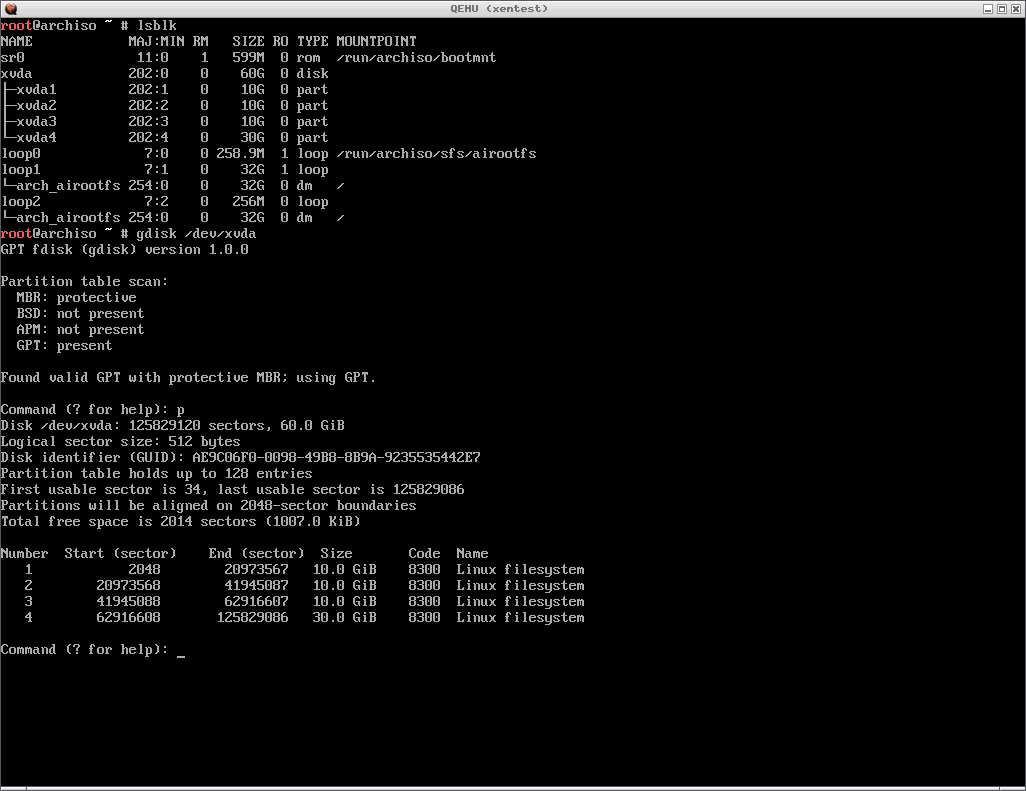The height and width of the screenshot is (791, 1026).
Task: Click the start sector 2048 of partition 1
Action: pos(144,570)
